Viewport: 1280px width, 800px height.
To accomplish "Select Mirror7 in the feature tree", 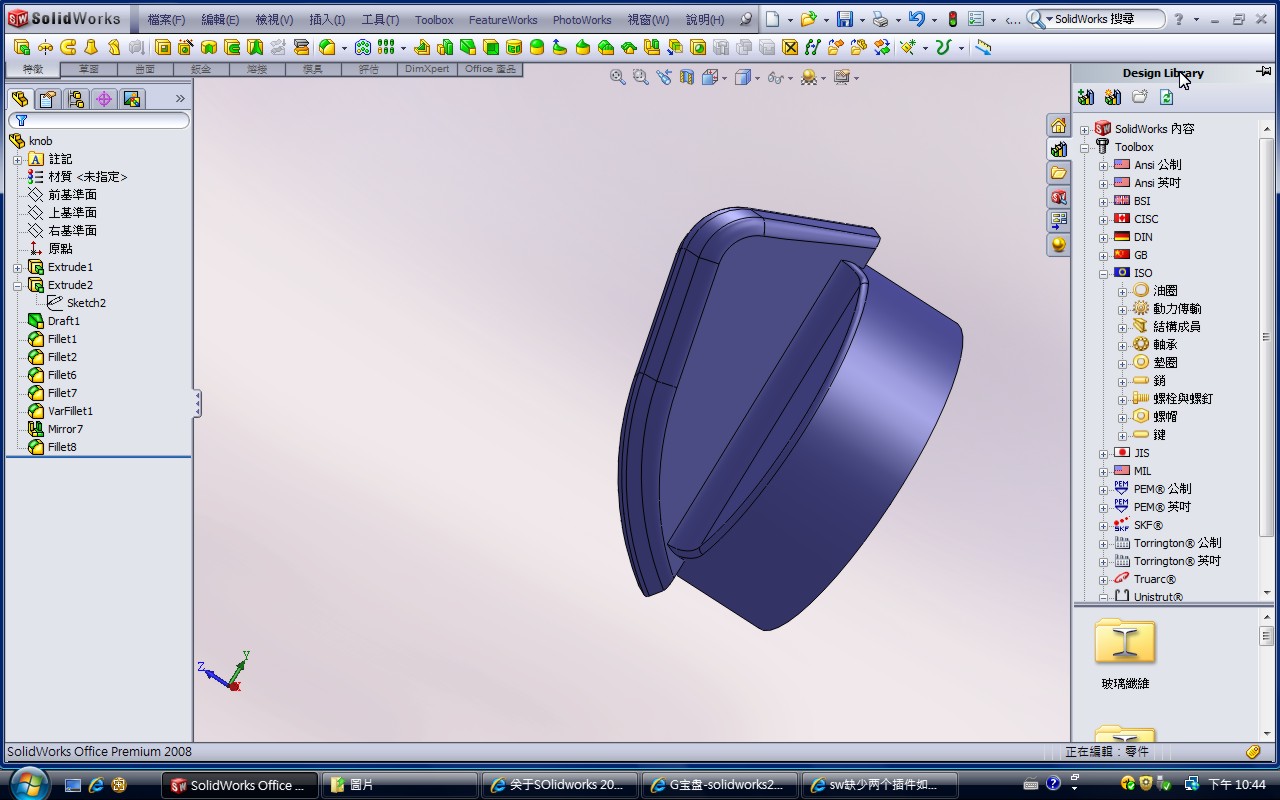I will [x=65, y=429].
